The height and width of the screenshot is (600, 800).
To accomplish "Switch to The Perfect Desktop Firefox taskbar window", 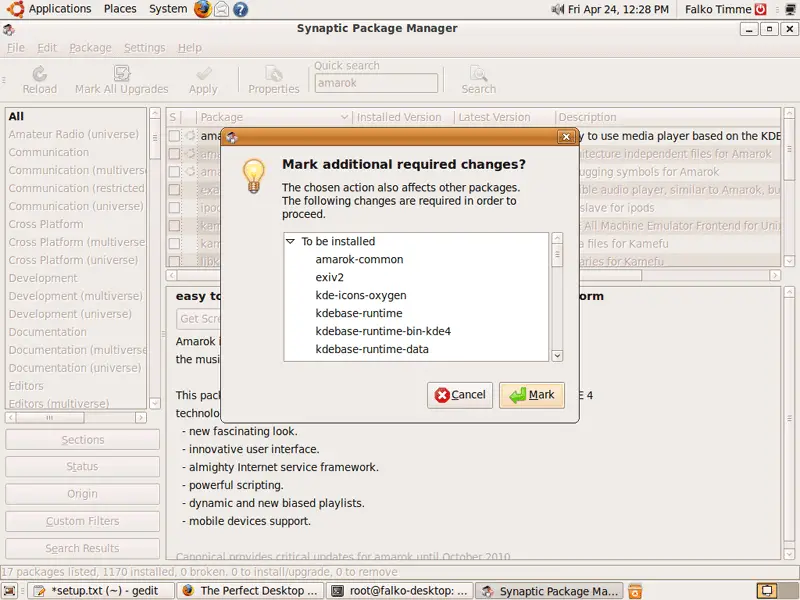I will (x=251, y=591).
